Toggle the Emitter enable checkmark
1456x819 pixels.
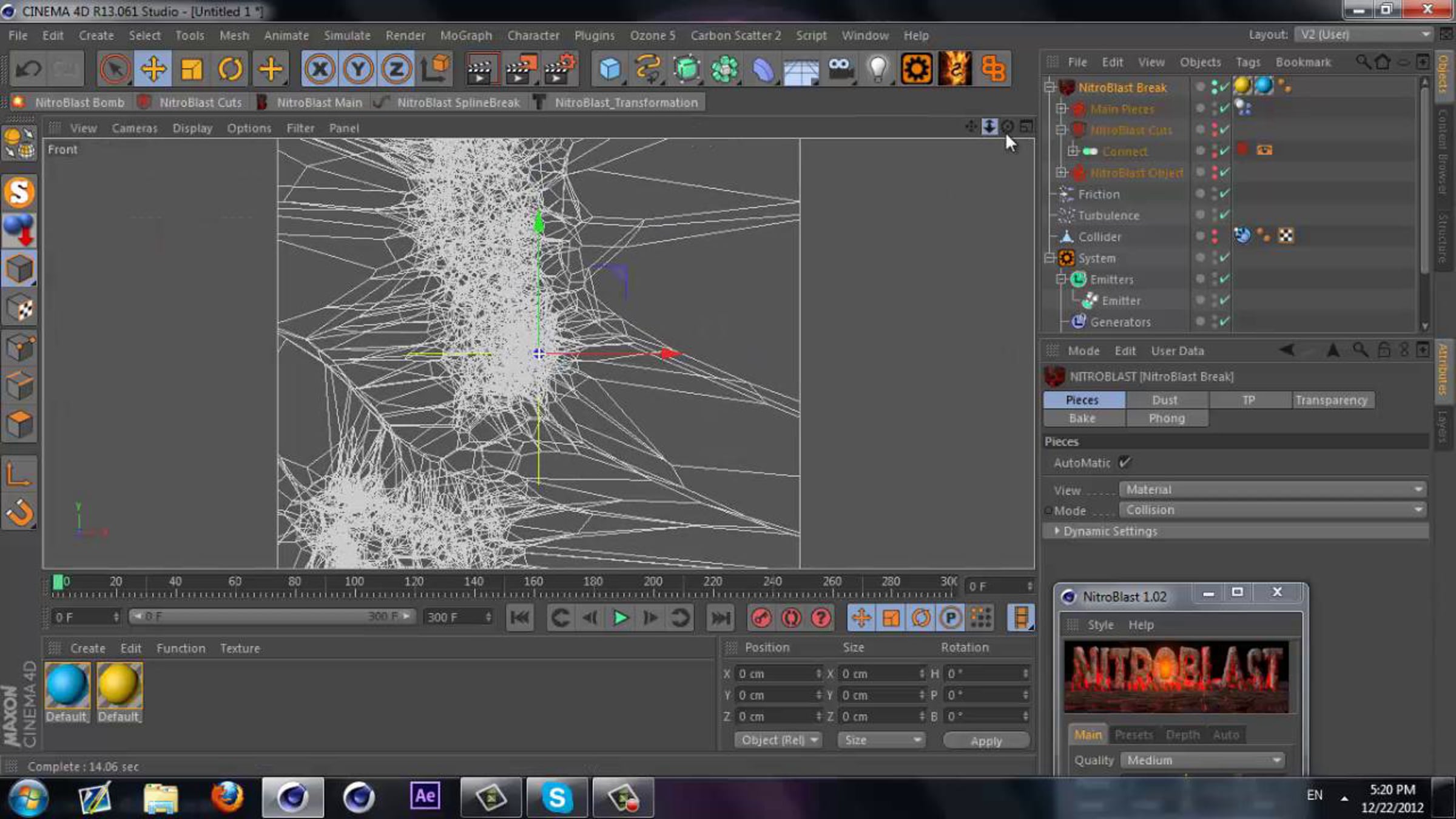1224,300
